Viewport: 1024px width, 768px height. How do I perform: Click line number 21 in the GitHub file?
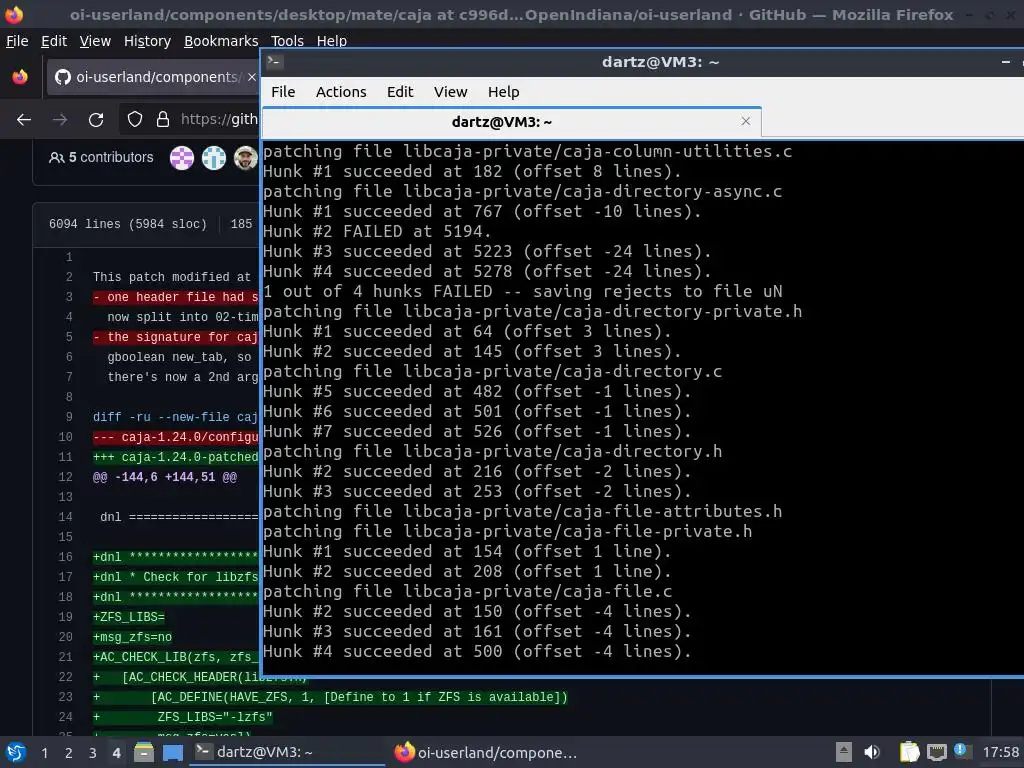pyautogui.click(x=65, y=657)
